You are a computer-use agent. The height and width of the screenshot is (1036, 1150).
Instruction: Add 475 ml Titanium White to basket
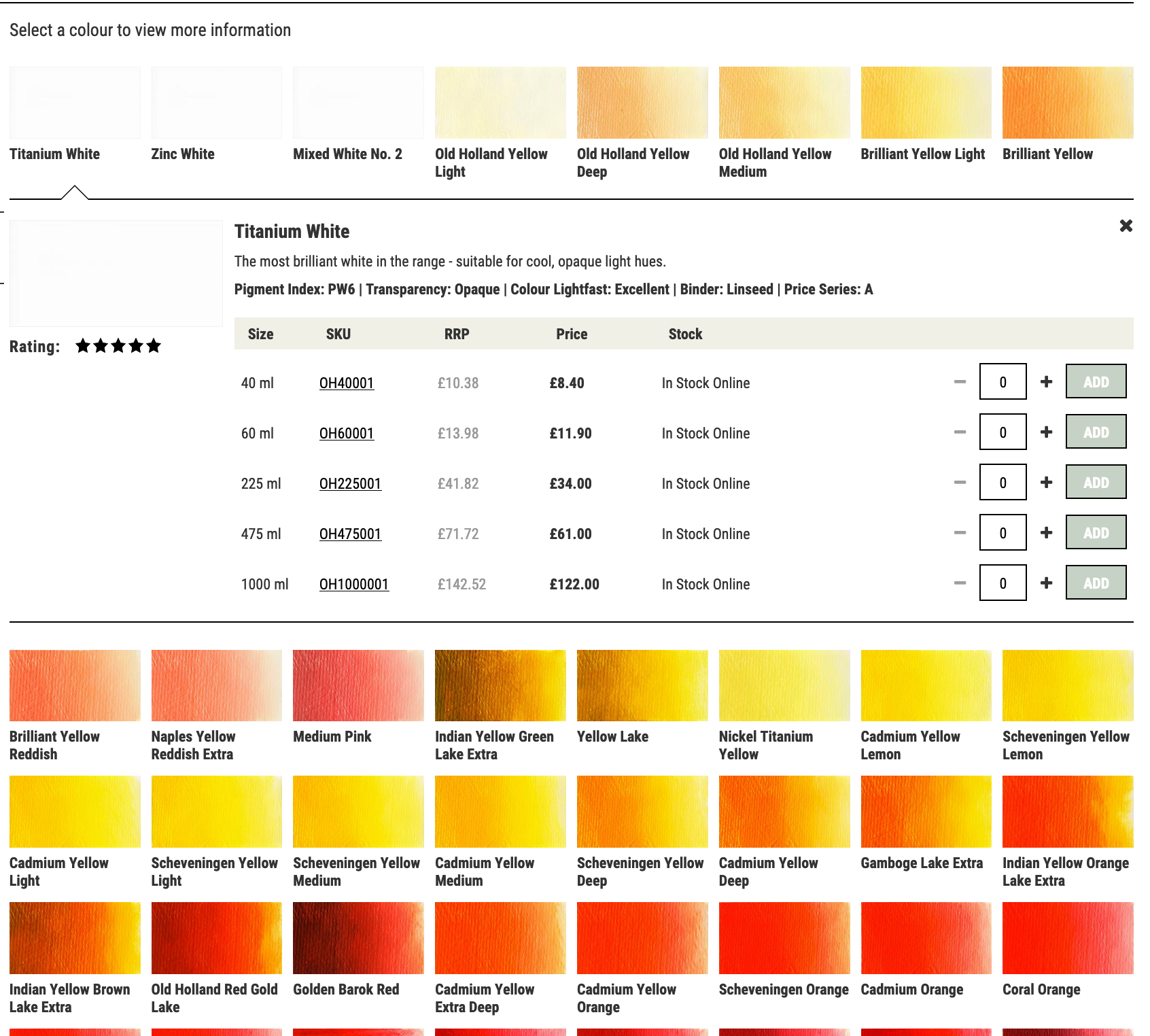[x=1096, y=532]
